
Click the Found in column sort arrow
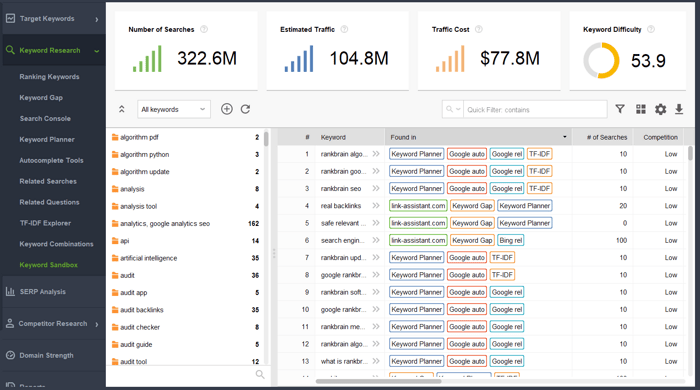(565, 137)
